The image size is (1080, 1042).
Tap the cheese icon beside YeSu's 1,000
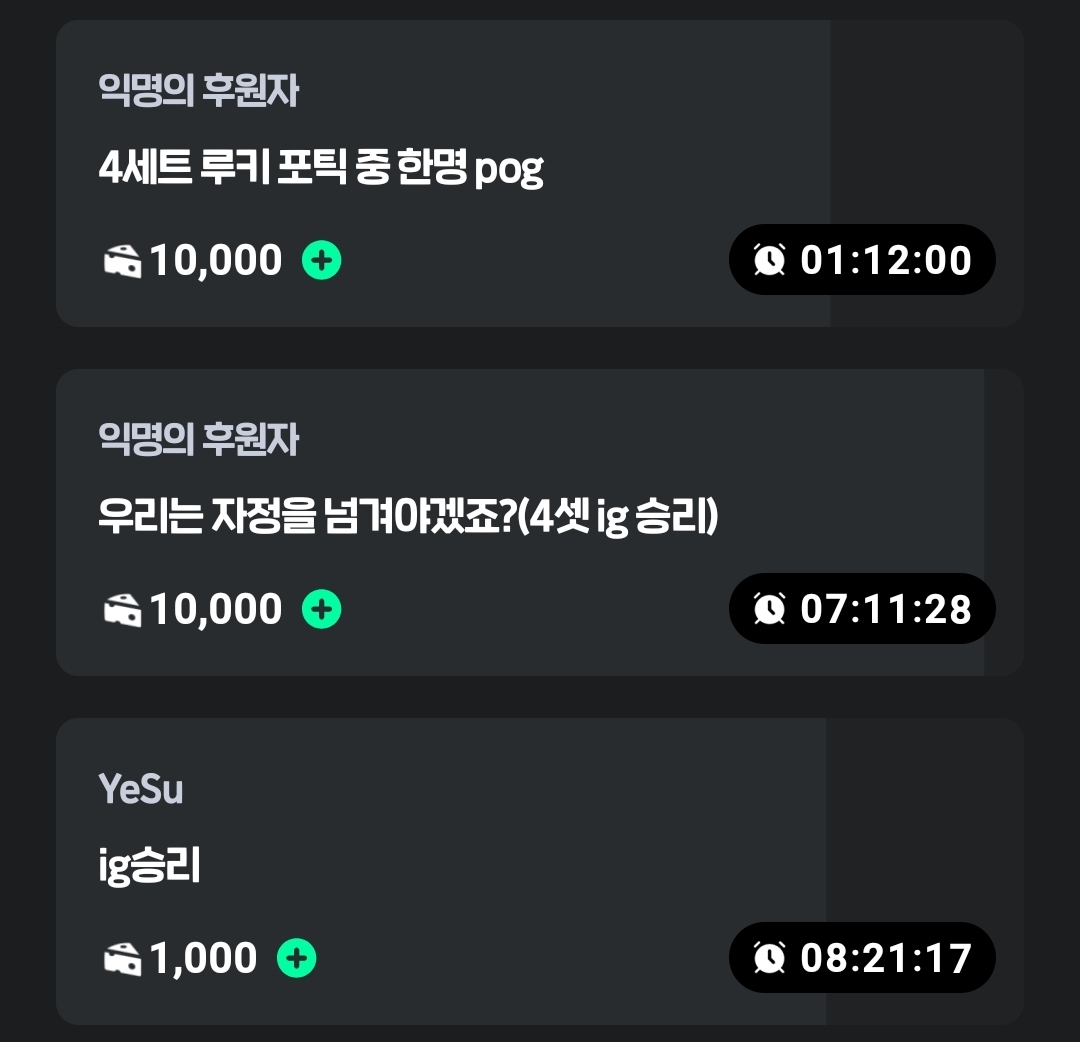[x=122, y=959]
